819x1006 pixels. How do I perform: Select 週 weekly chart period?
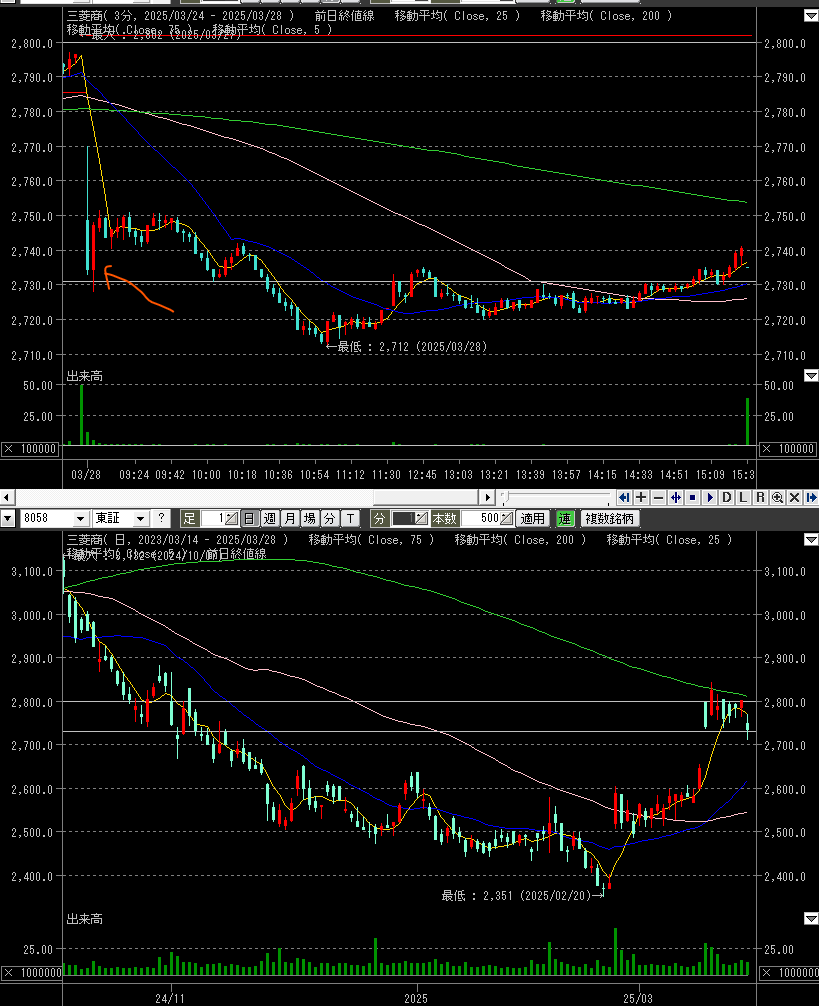270,518
